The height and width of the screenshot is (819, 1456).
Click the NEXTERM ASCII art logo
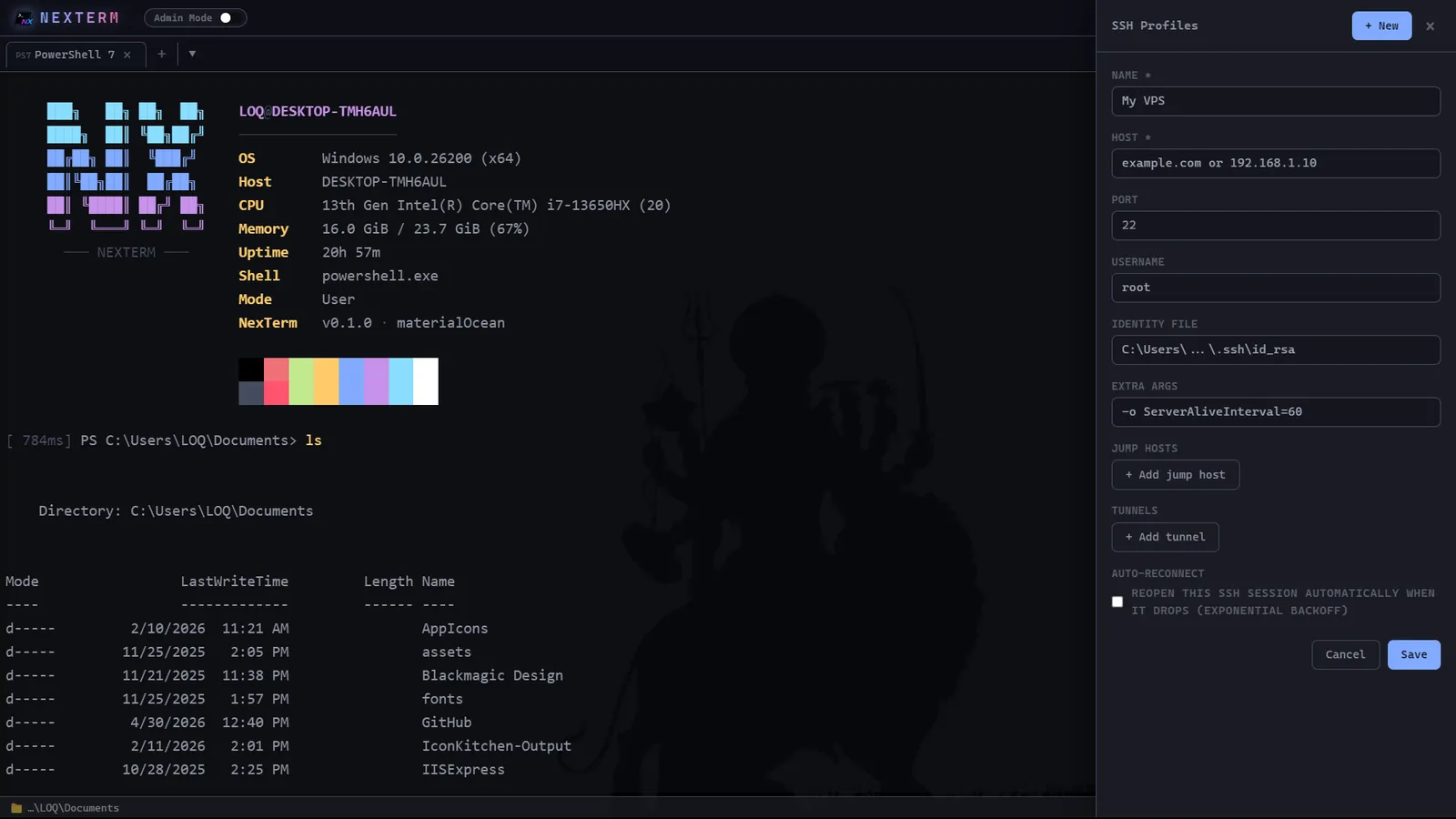click(x=126, y=166)
